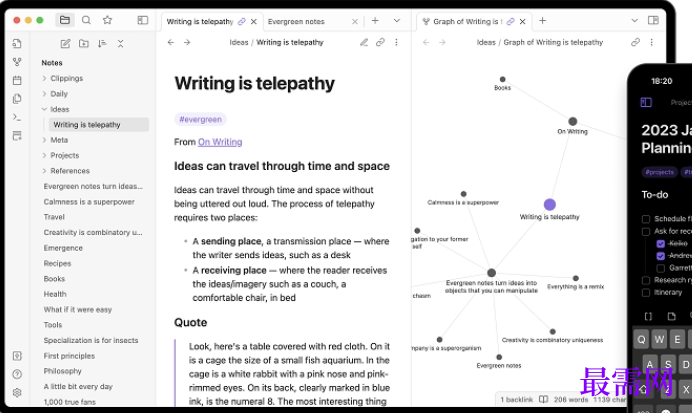Create a new folder icon
Image resolution: width=692 pixels, height=413 pixels.
pos(84,43)
